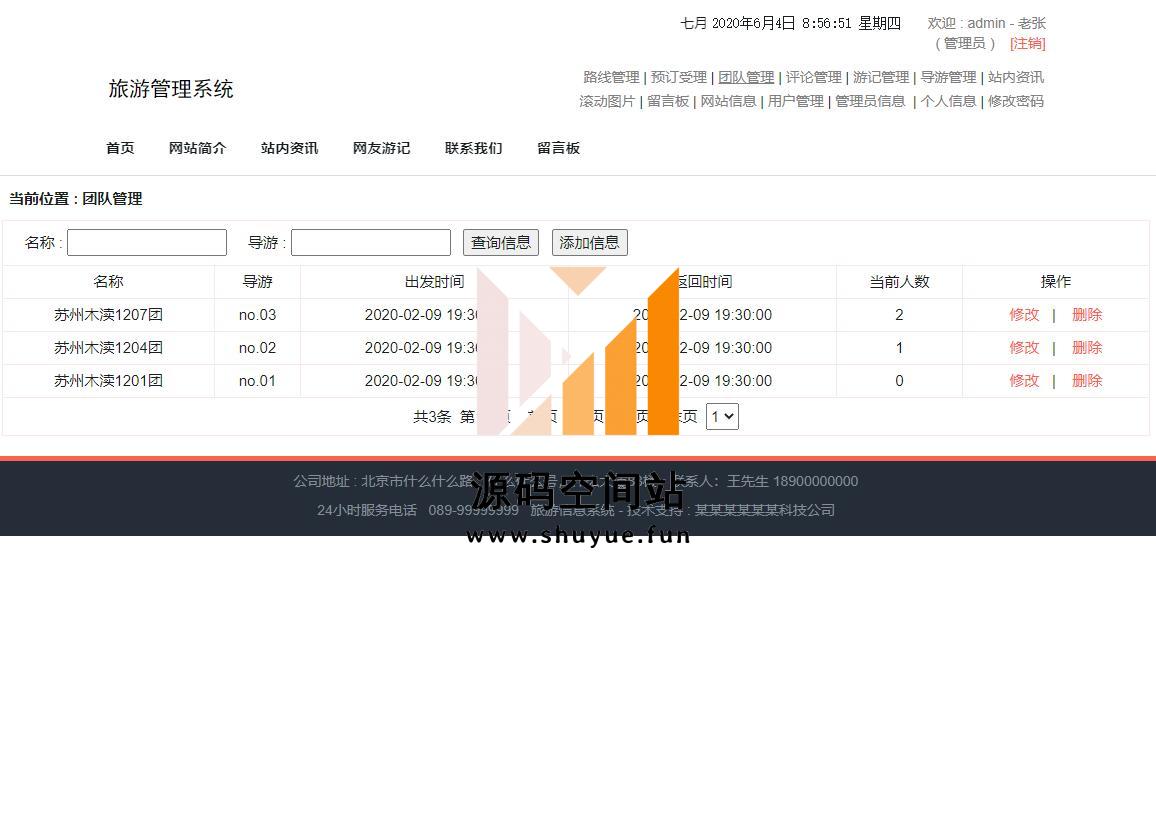Go to 预订受理 admin page
Image resolution: width=1156 pixels, height=816 pixels.
[678, 77]
